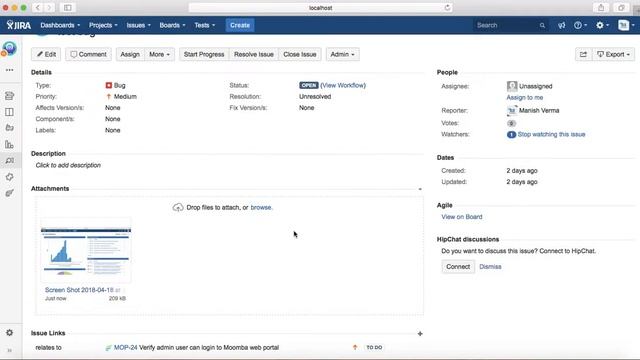The height and width of the screenshot is (360, 640).
Task: Open the screenshot attachment thumbnail
Action: 86,251
